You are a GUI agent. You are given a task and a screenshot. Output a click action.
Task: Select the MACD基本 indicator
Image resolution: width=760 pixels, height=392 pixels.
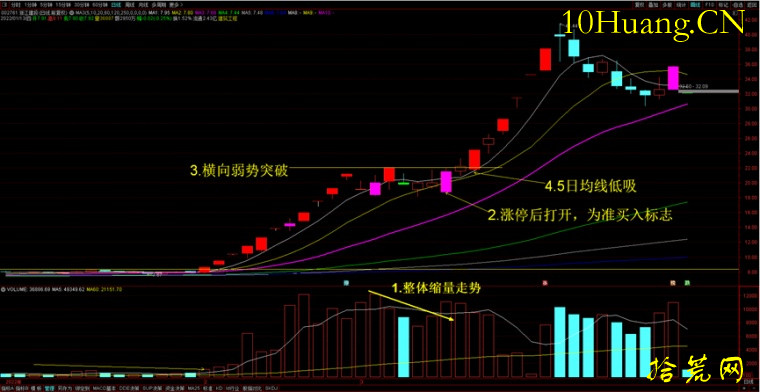pos(104,388)
